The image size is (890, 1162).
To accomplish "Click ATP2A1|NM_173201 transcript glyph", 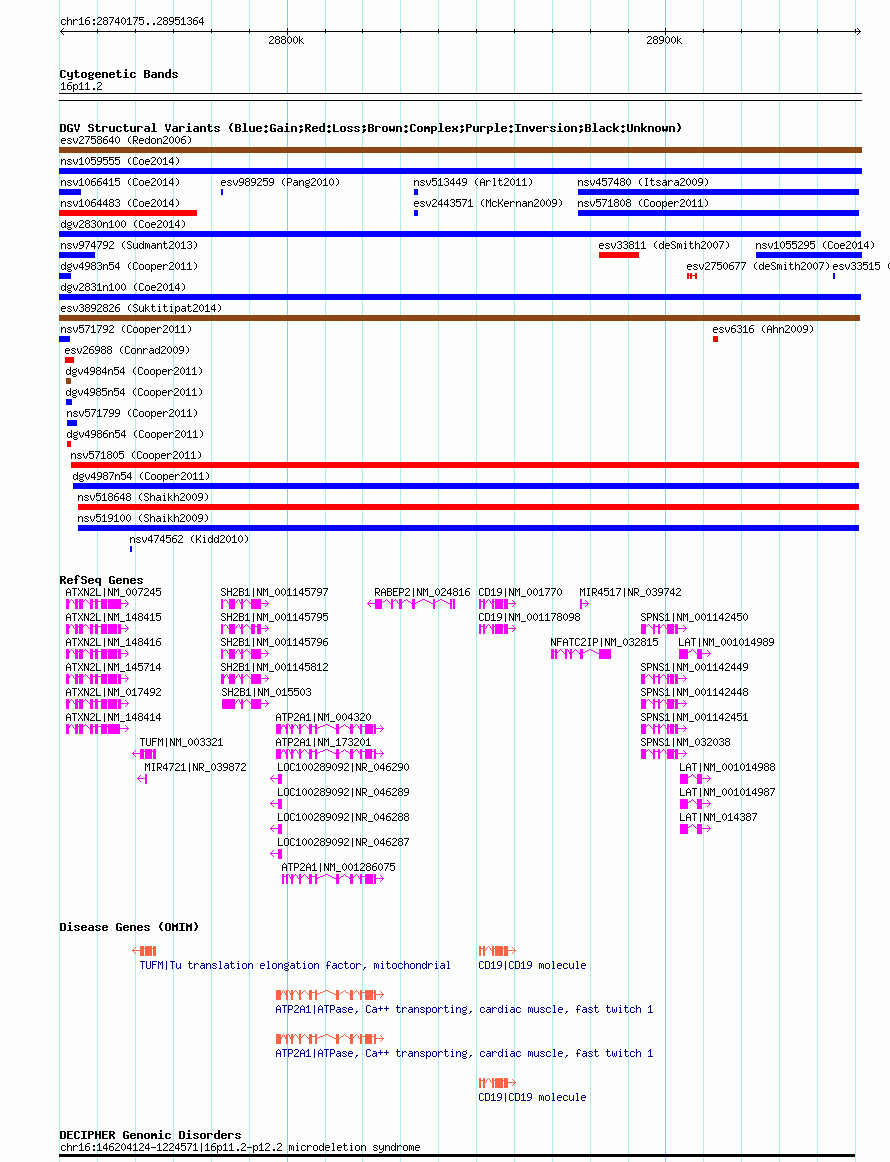I will coord(330,754).
